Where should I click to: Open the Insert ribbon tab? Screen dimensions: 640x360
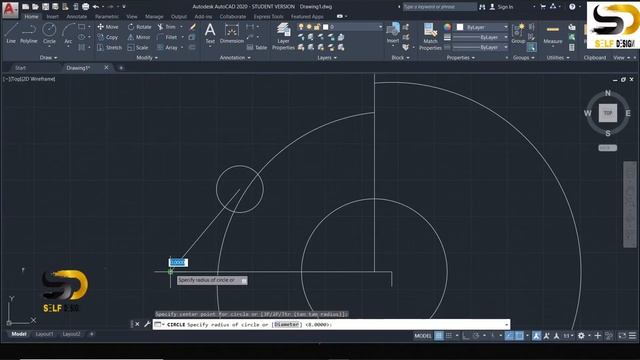tap(52, 17)
